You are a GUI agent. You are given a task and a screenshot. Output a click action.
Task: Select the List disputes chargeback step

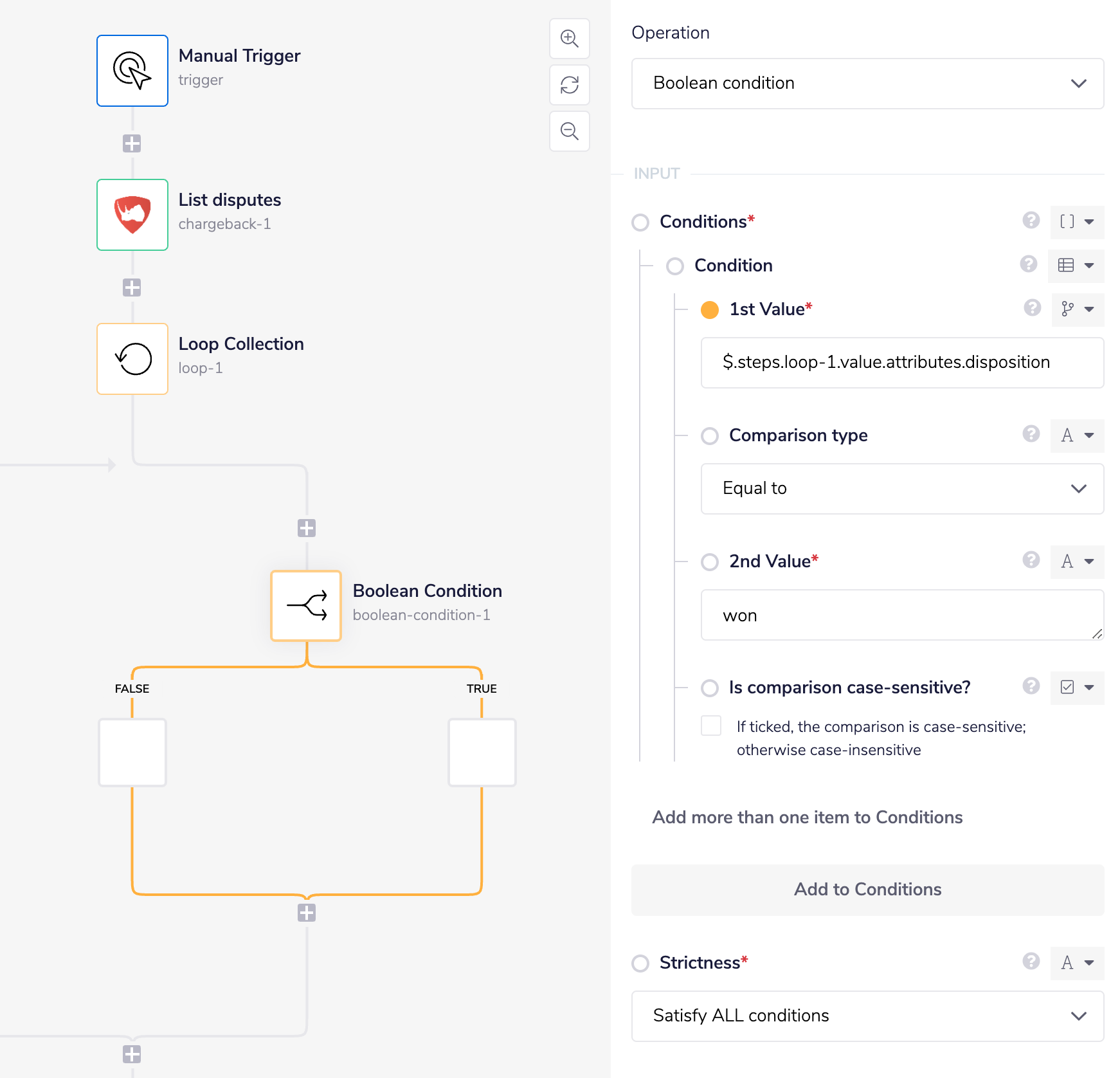point(132,215)
